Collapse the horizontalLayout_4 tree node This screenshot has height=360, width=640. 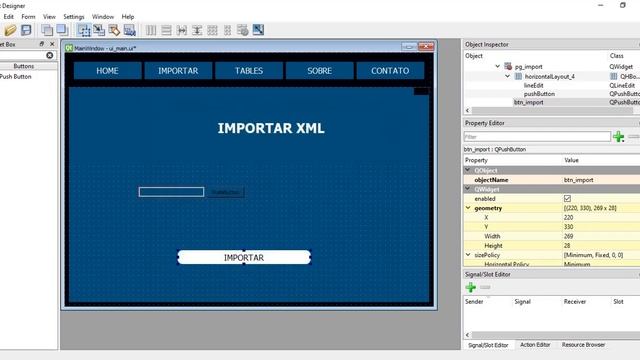point(507,76)
